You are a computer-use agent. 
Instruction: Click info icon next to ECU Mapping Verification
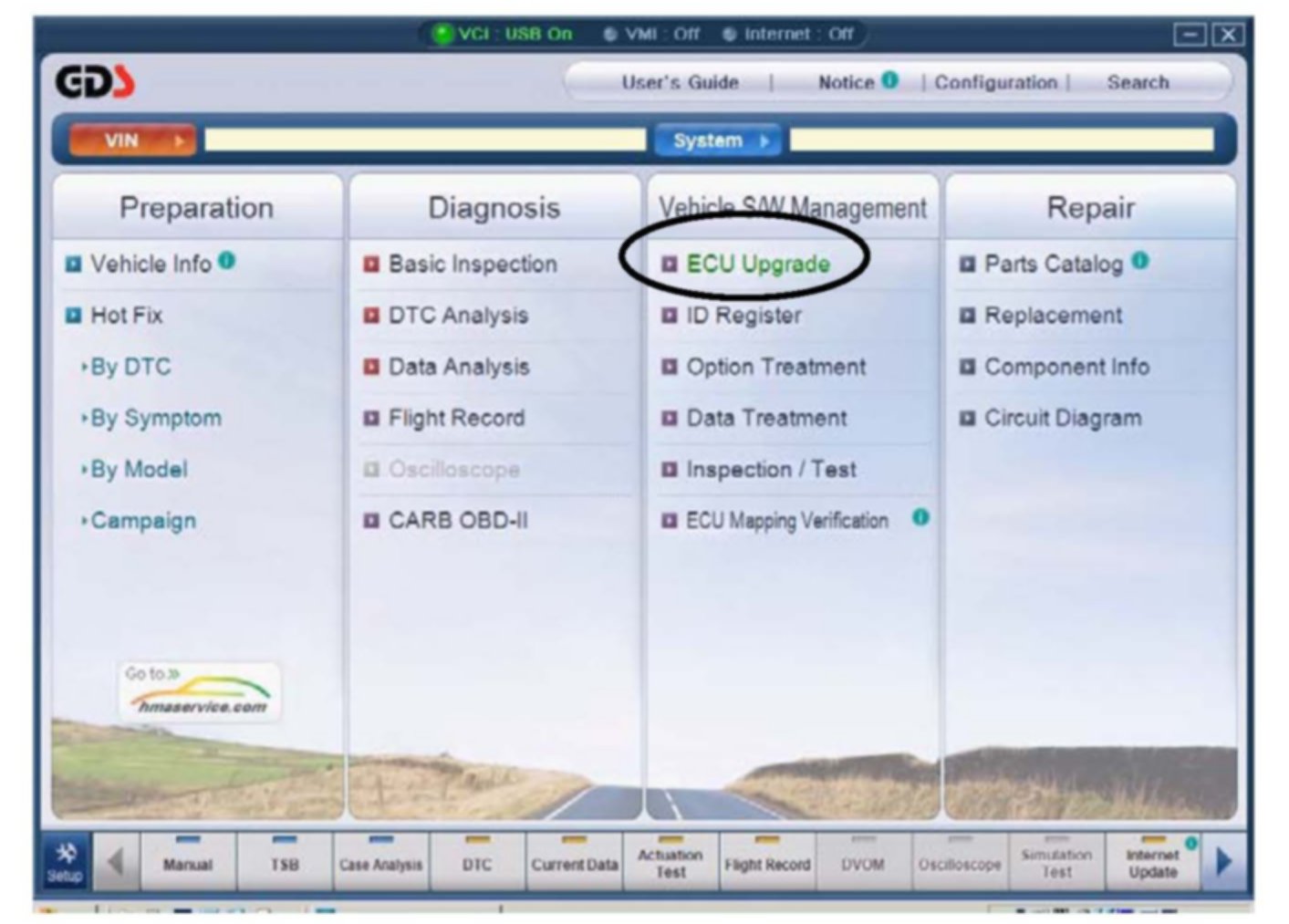point(920,518)
